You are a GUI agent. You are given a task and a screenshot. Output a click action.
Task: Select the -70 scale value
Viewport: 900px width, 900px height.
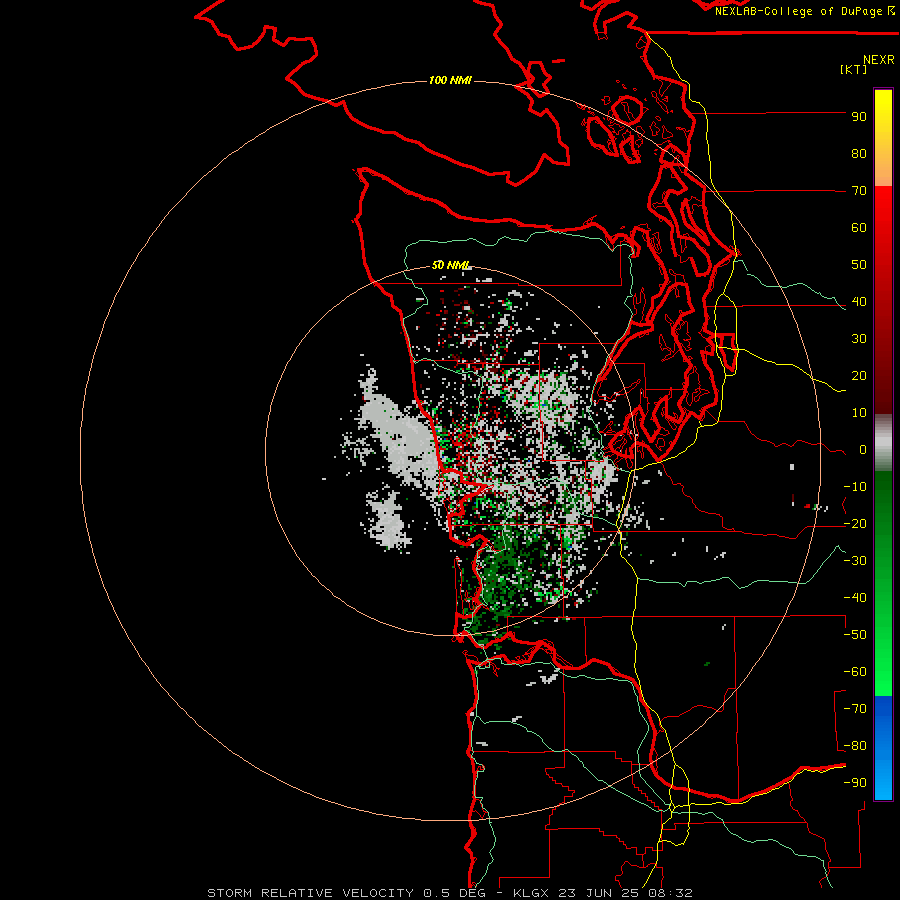tap(855, 709)
